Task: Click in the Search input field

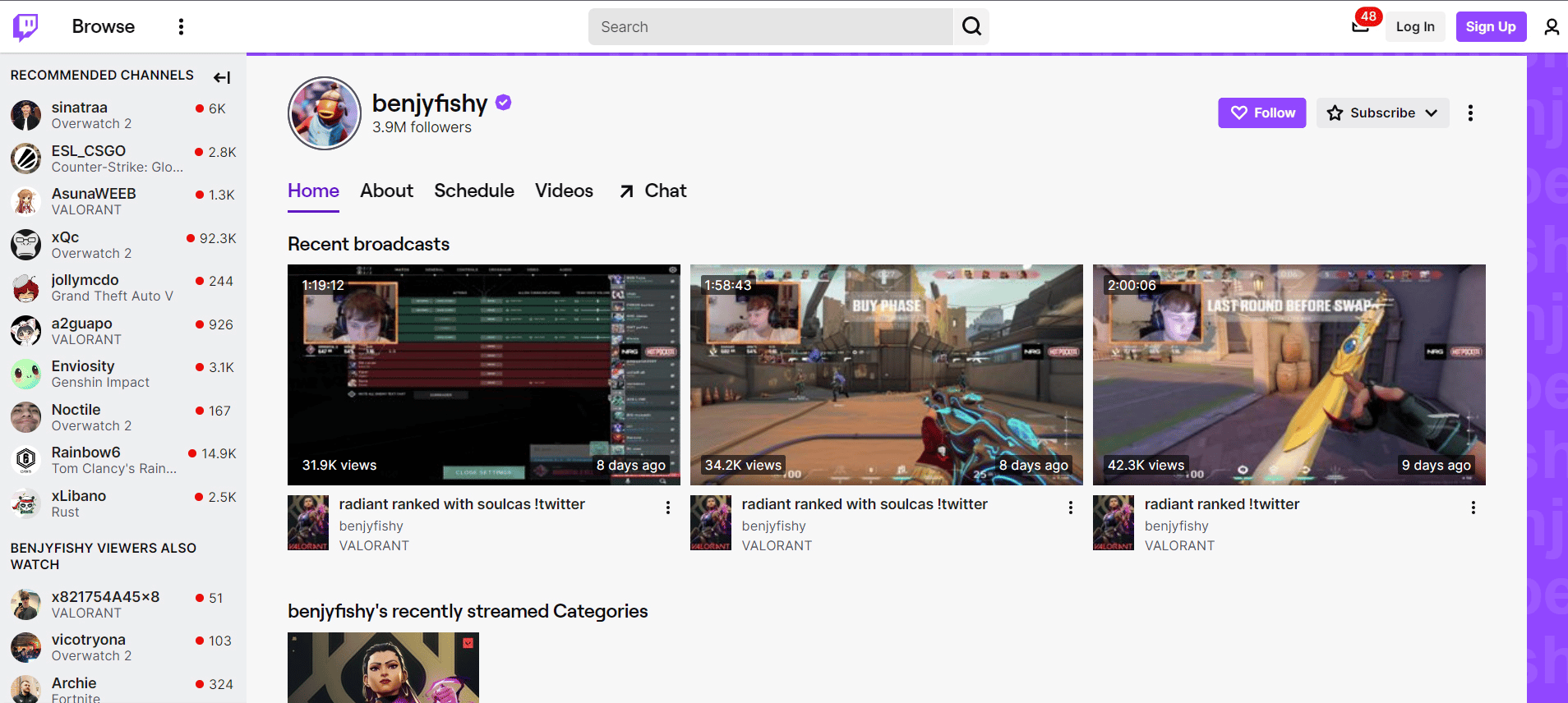Action: [770, 26]
